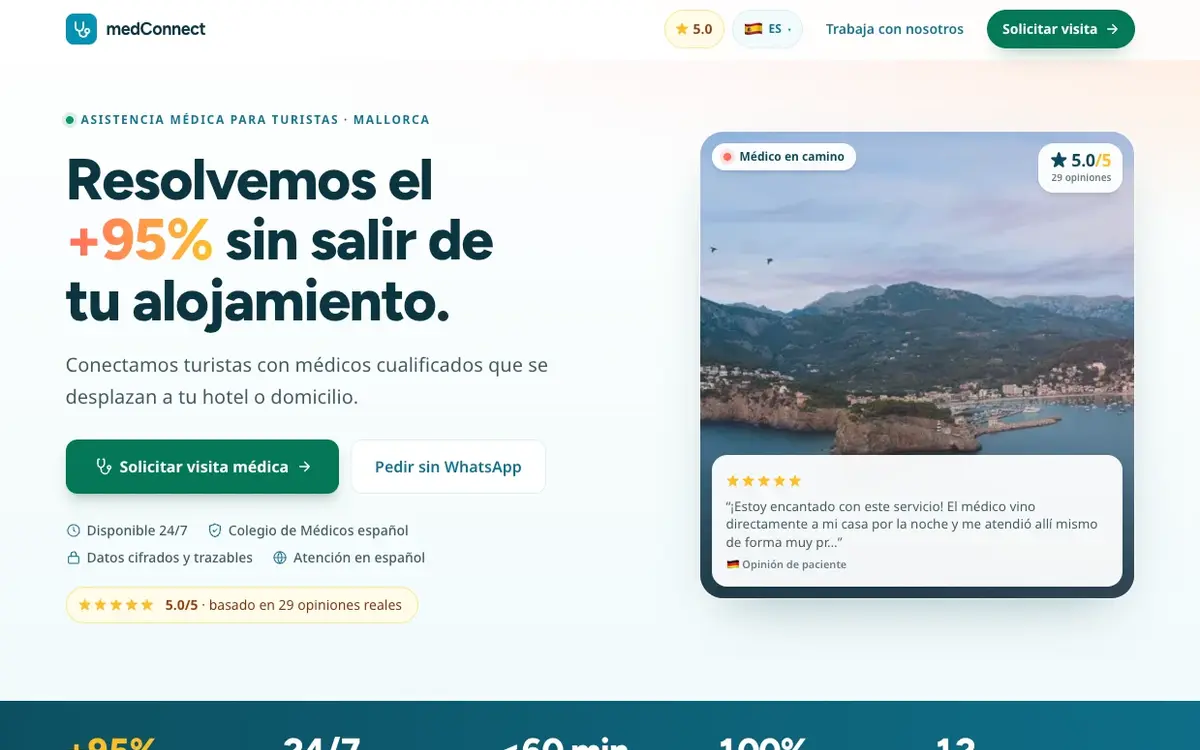Viewport: 1200px width, 750px height.
Task: Click the 'Colegio de Médicos español' text
Action: tap(318, 531)
